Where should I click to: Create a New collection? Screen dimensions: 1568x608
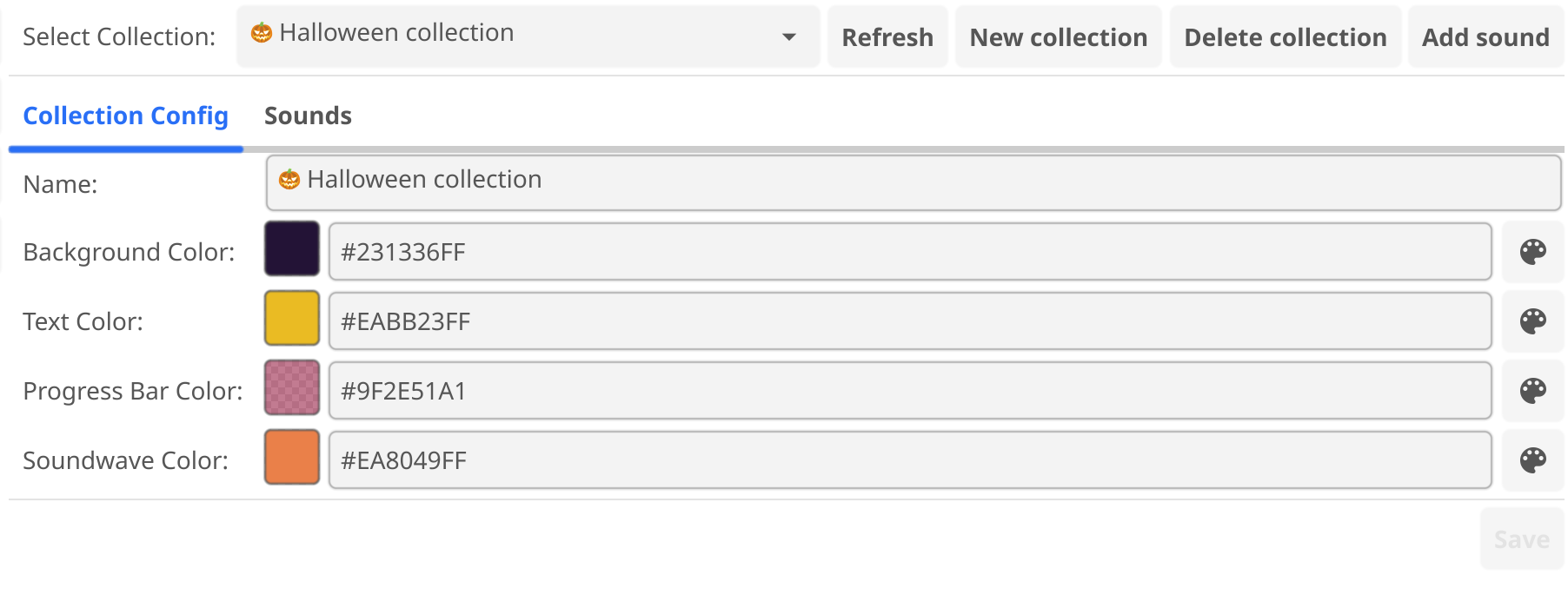coord(1058,36)
